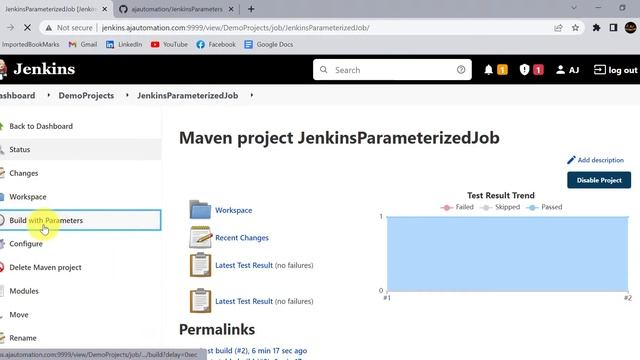
Task: Click the first Latest Test Result clipboard icon
Action: [200, 265]
